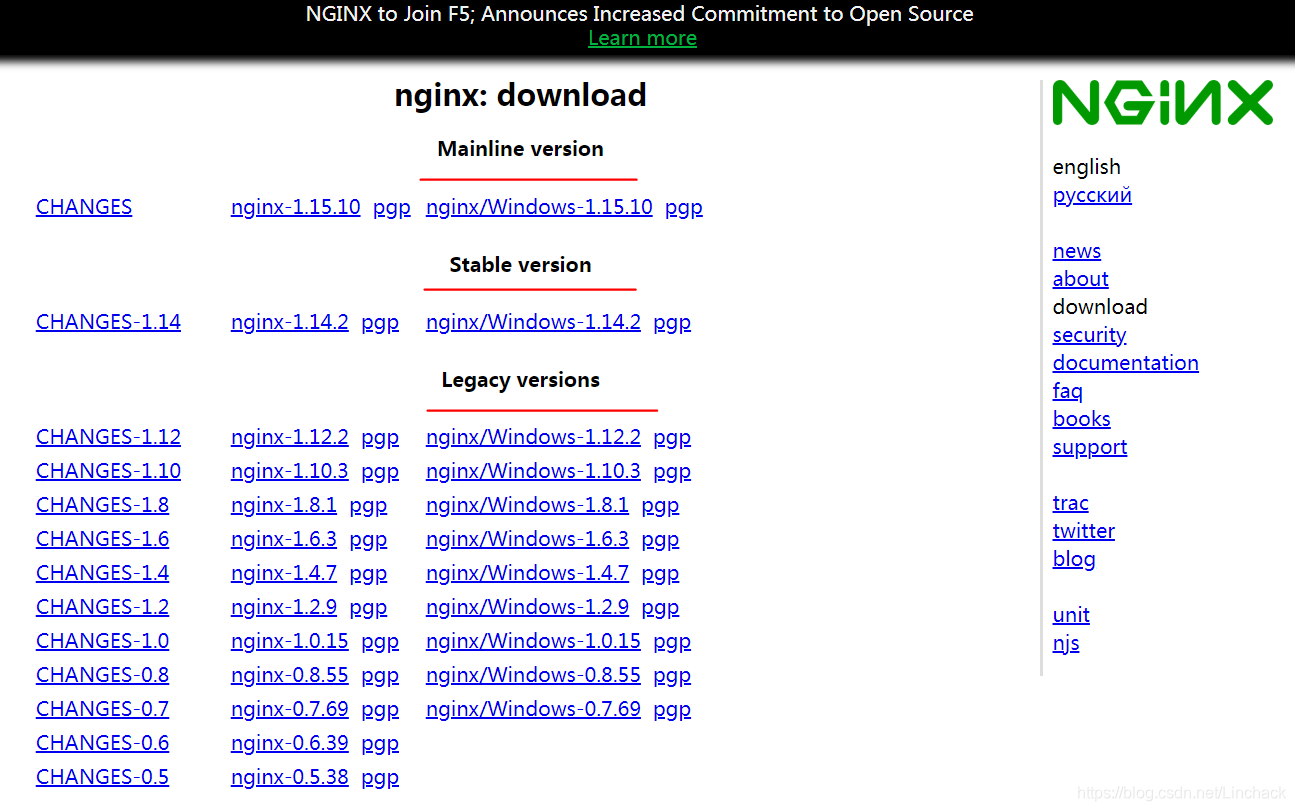
Task: Open pgp link next to nginx-0.5.38
Action: point(380,778)
